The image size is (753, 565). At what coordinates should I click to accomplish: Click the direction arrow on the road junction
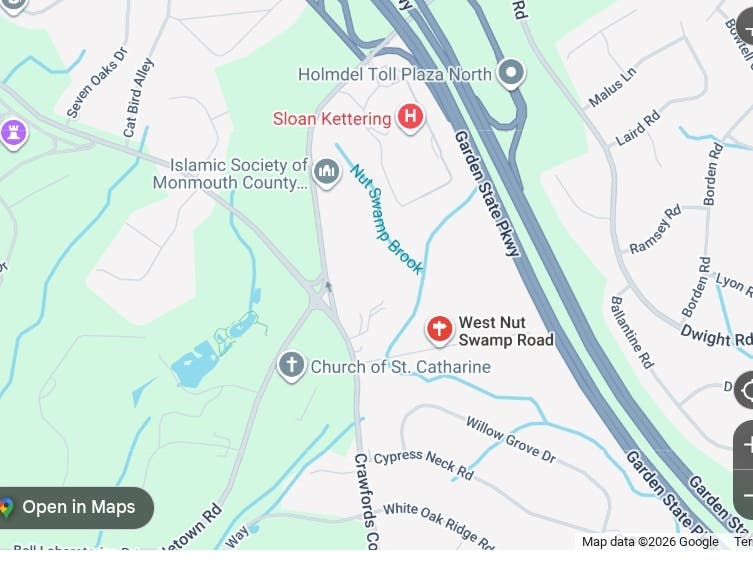[328, 287]
